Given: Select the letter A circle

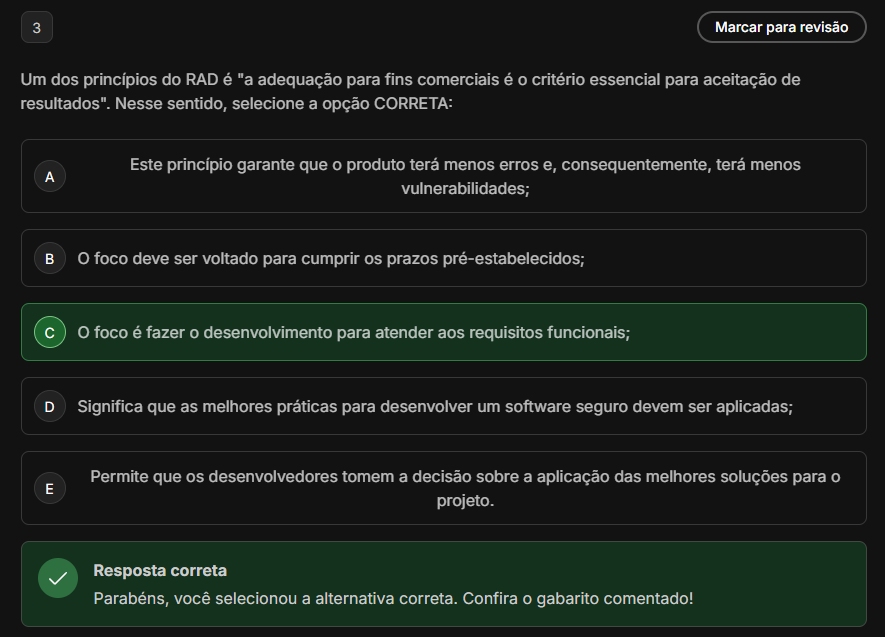Looking at the screenshot, I should pos(49,177).
